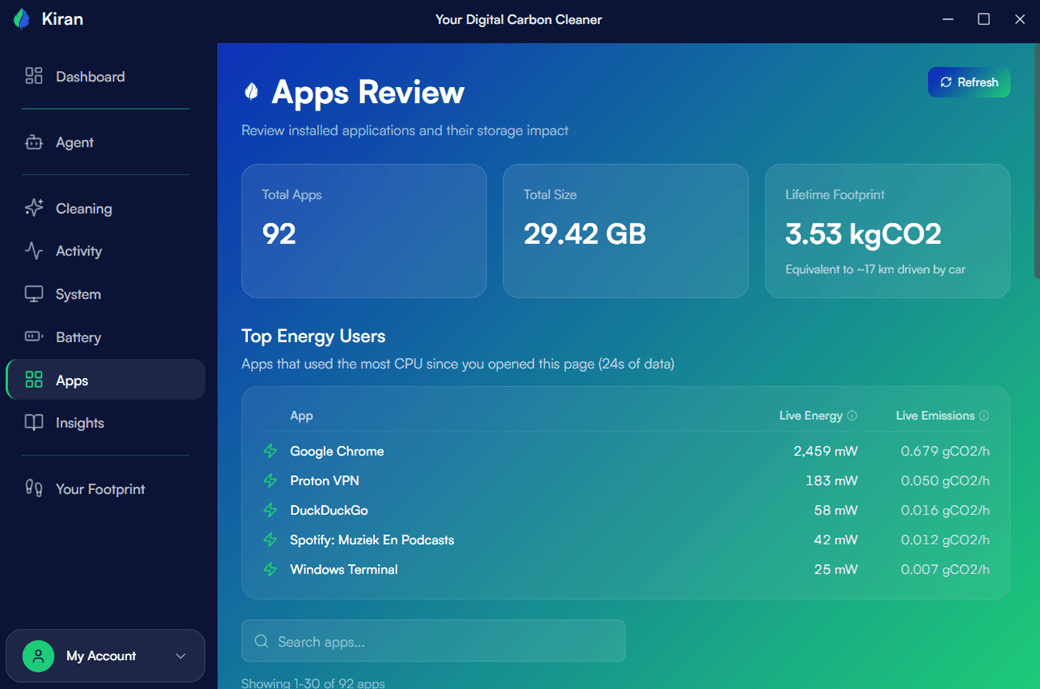Open the Cleaning section
1040x689 pixels.
pyautogui.click(x=84, y=208)
